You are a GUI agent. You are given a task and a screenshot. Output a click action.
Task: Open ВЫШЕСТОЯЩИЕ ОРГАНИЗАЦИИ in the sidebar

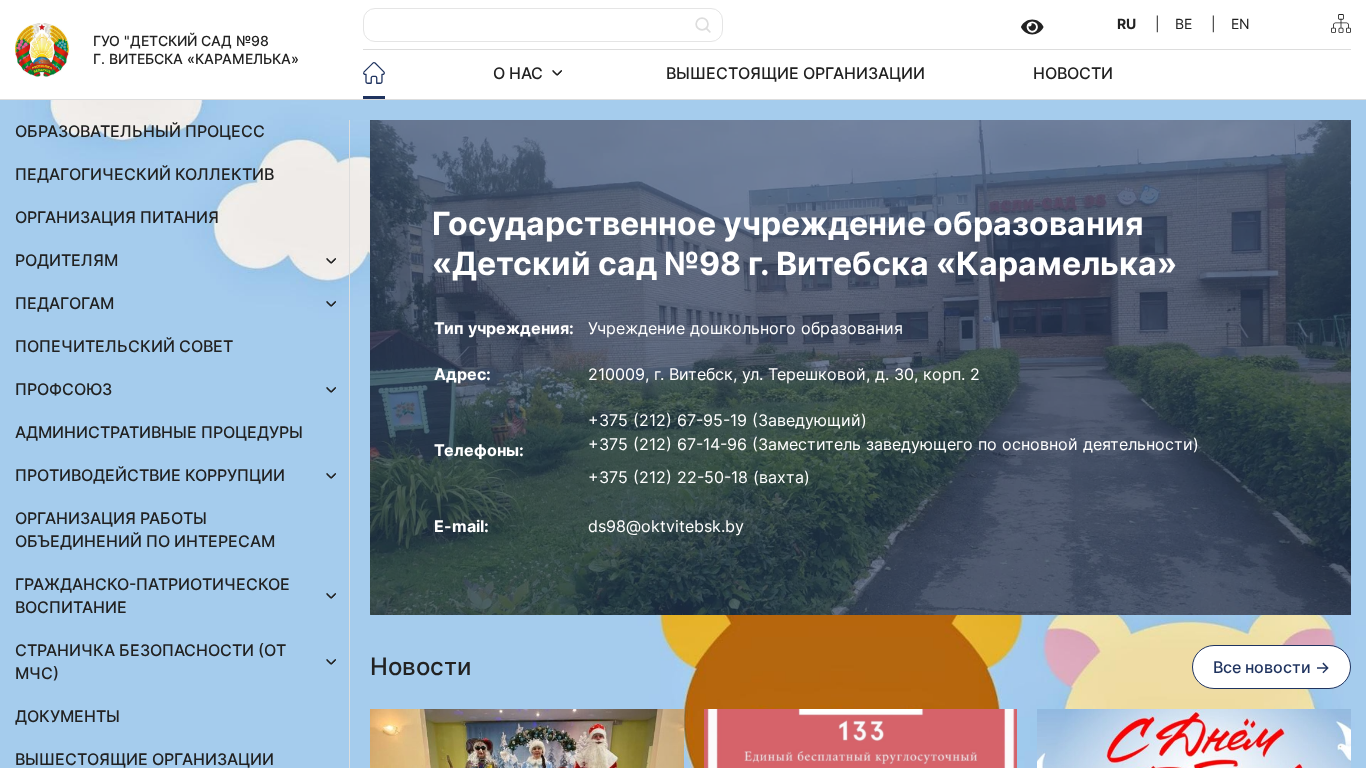point(144,759)
